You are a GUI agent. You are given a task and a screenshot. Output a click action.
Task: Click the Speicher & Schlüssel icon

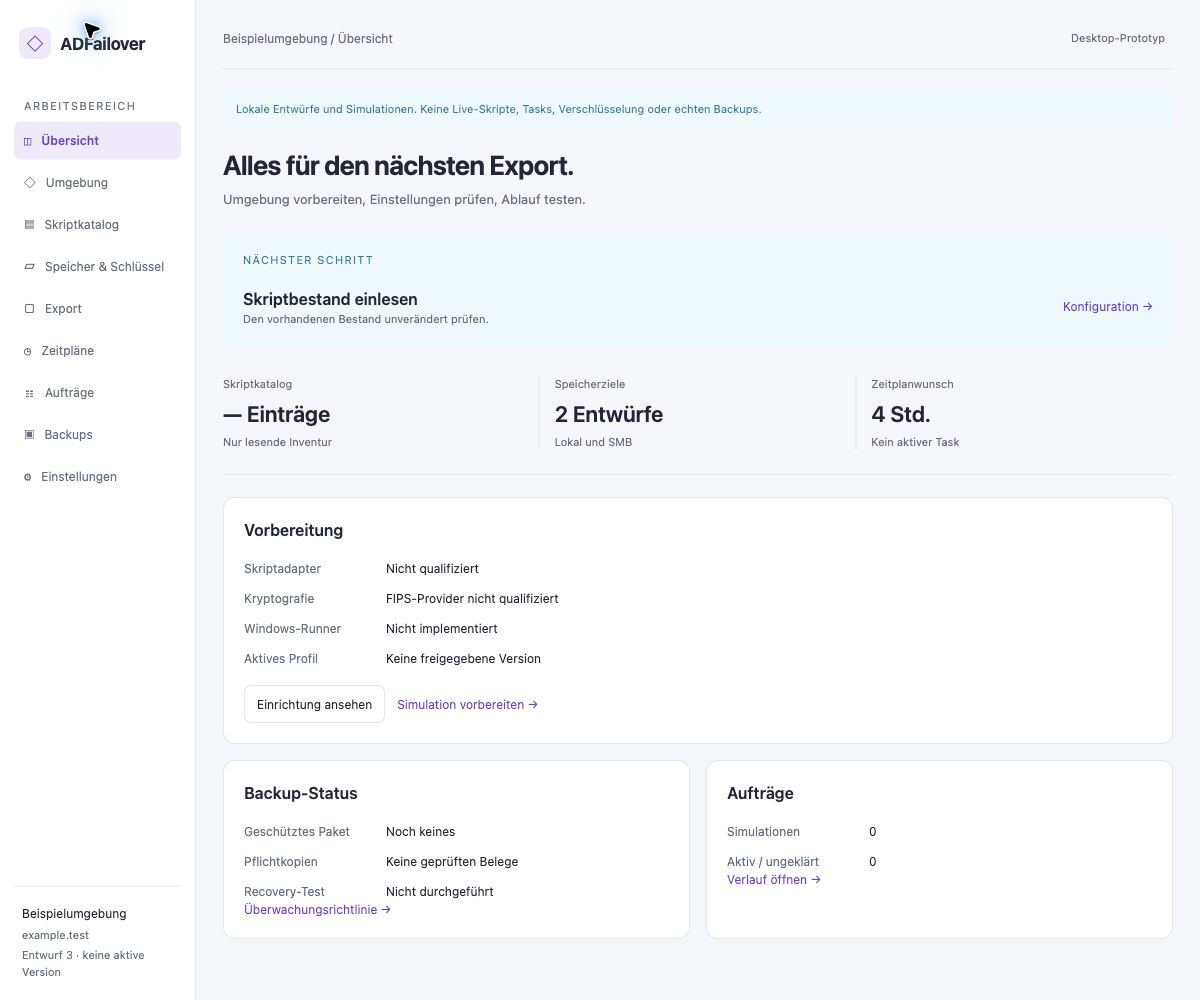pyautogui.click(x=29, y=267)
